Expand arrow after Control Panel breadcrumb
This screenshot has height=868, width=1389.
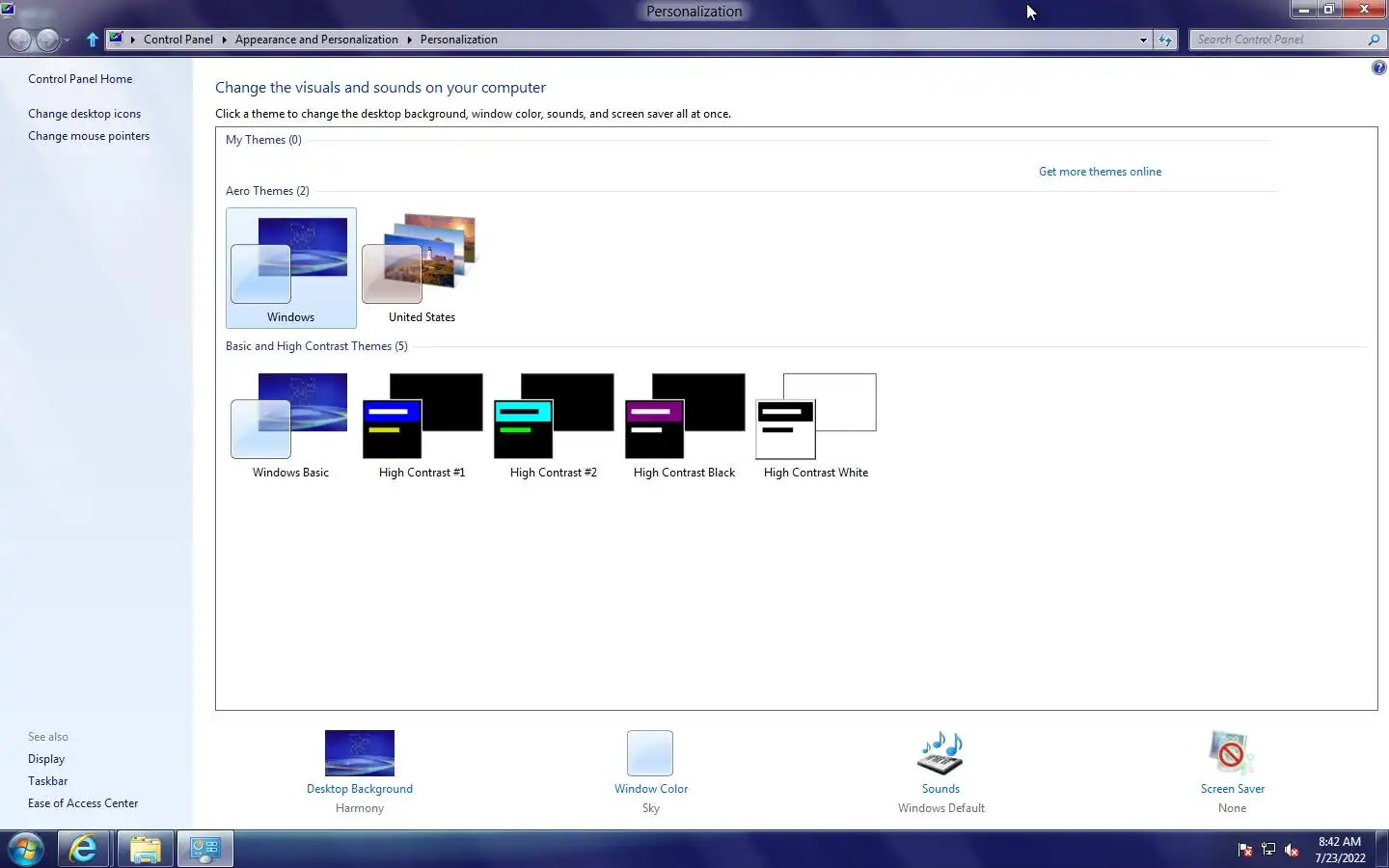pyautogui.click(x=224, y=40)
